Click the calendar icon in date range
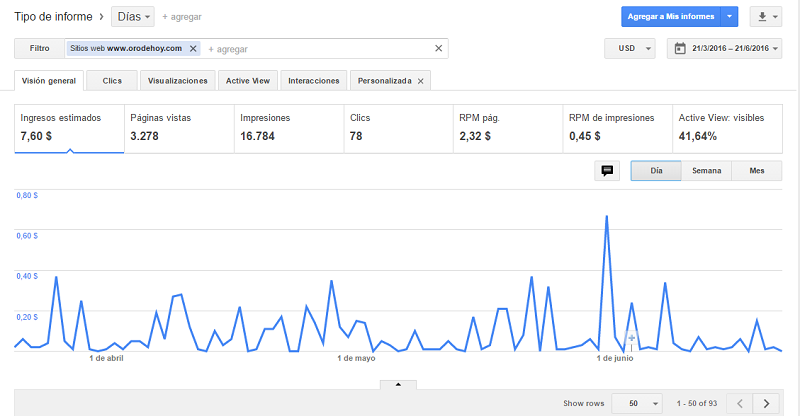Screen dimensions: 800x416 click(680, 48)
